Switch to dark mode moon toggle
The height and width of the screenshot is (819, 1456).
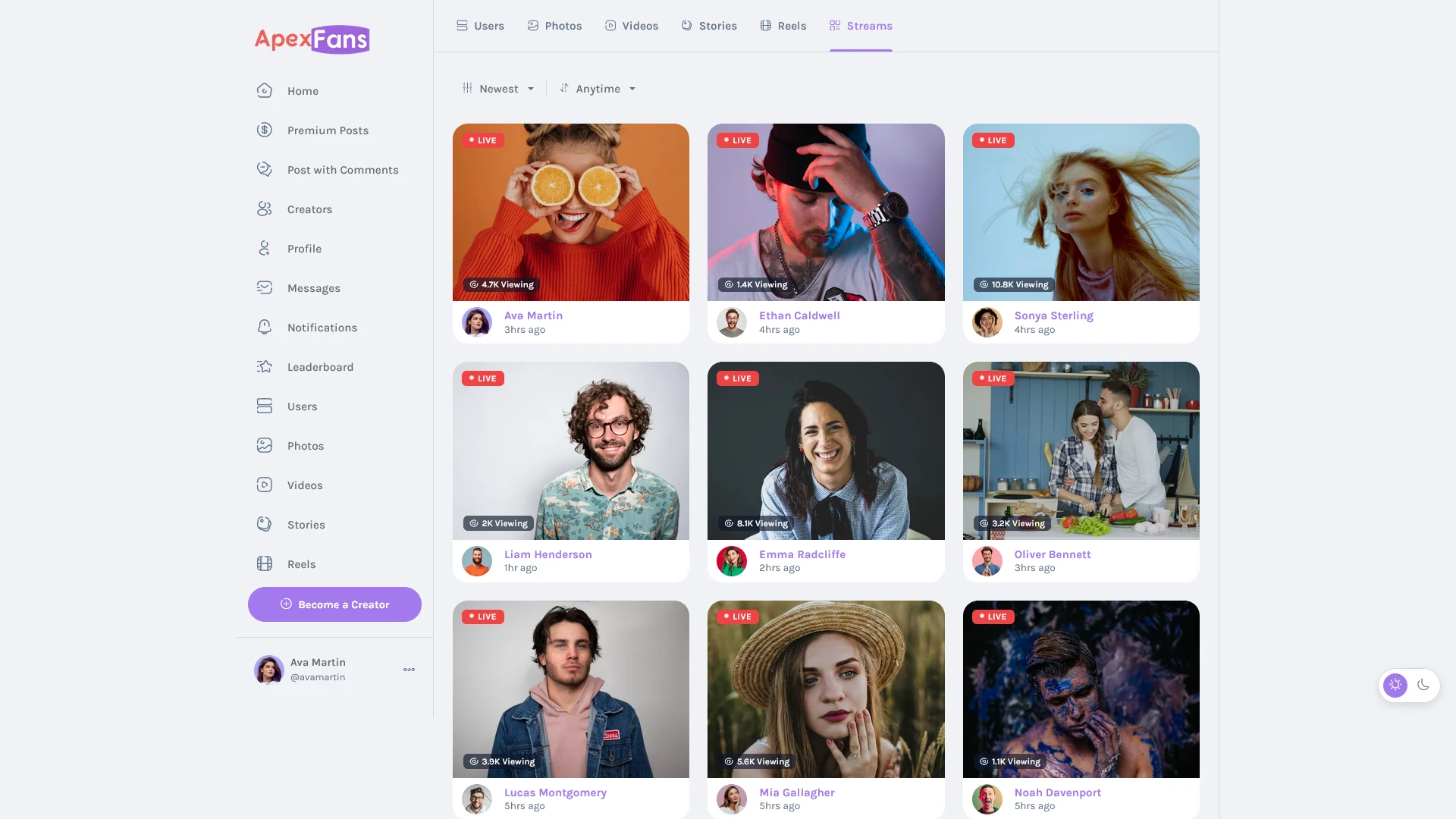1423,685
